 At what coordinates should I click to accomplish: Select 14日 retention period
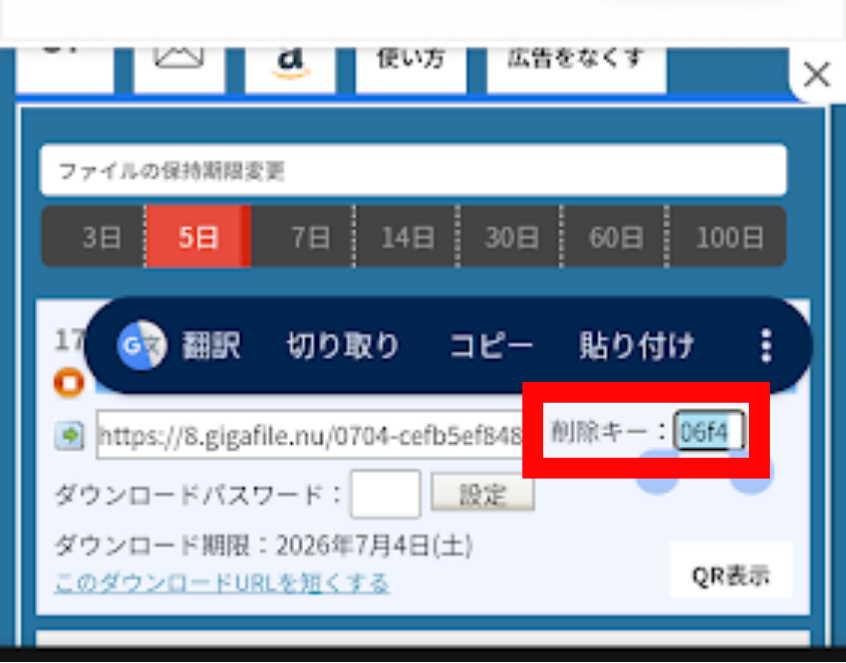(406, 236)
